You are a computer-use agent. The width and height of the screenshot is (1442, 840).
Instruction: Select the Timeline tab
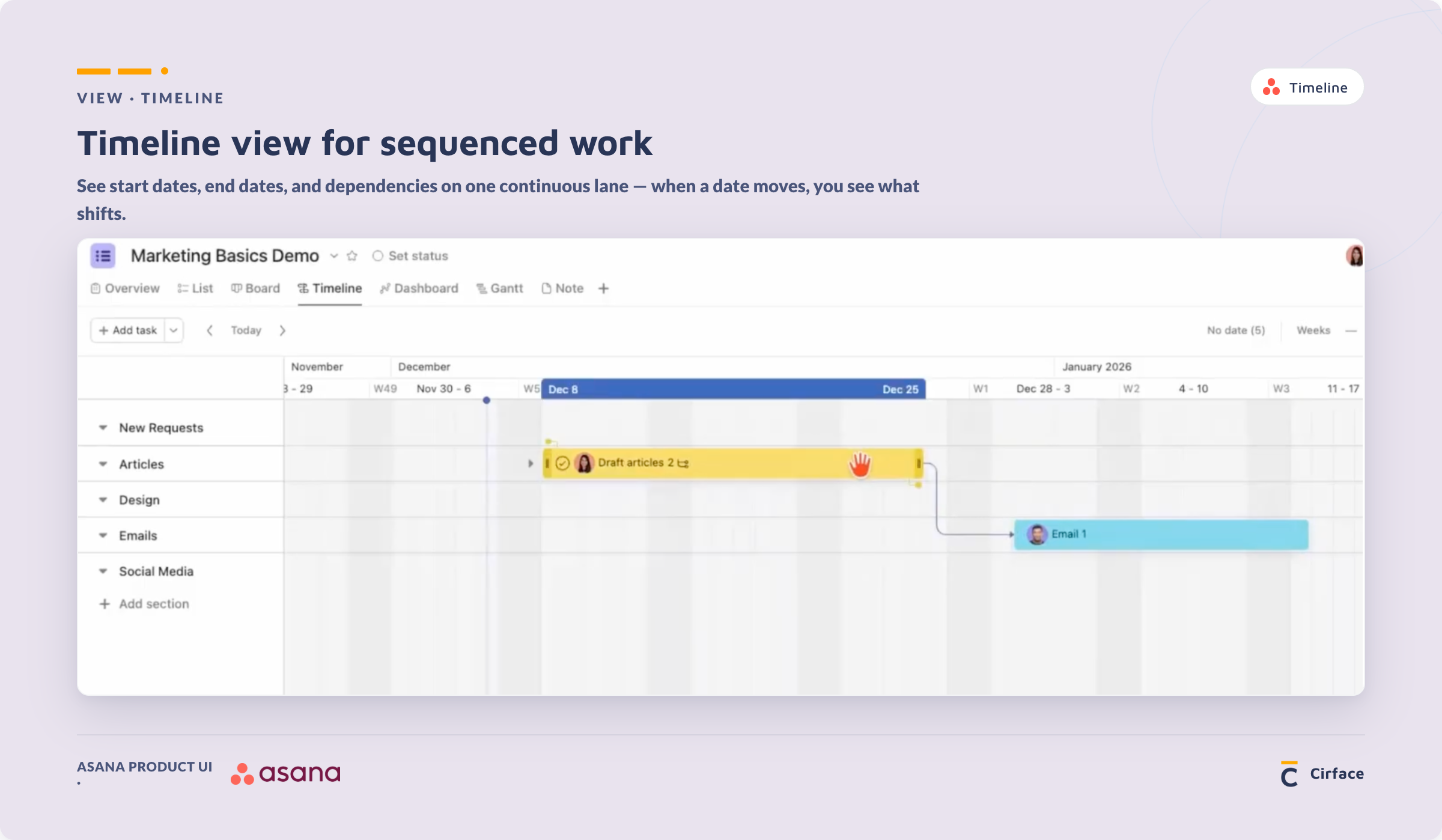(x=330, y=288)
